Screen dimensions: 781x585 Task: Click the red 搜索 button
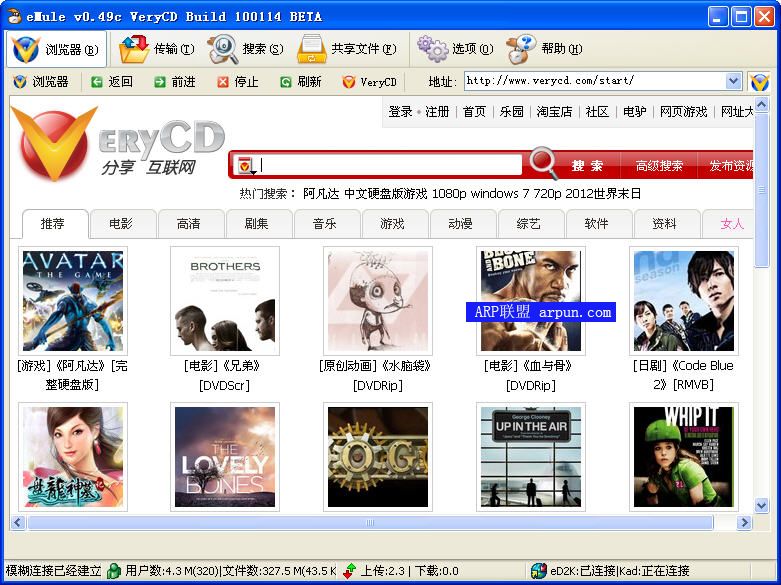[x=588, y=165]
